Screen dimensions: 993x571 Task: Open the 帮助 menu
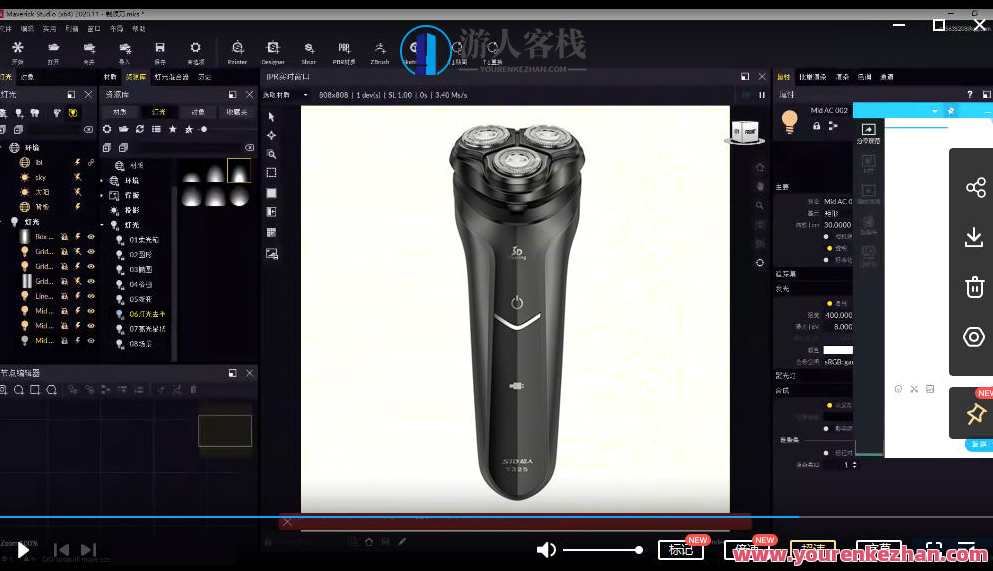139,29
